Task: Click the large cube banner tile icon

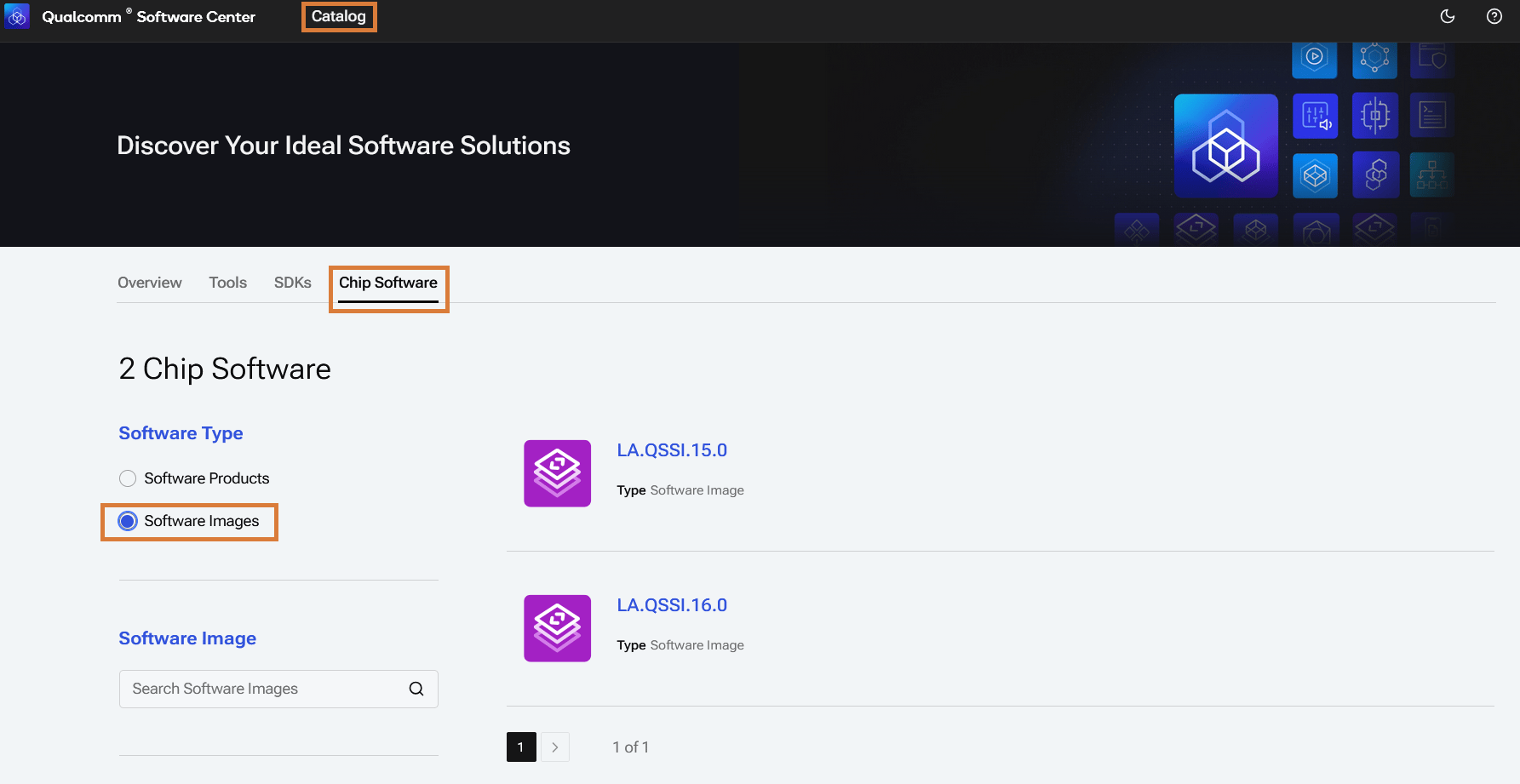Action: click(1226, 146)
